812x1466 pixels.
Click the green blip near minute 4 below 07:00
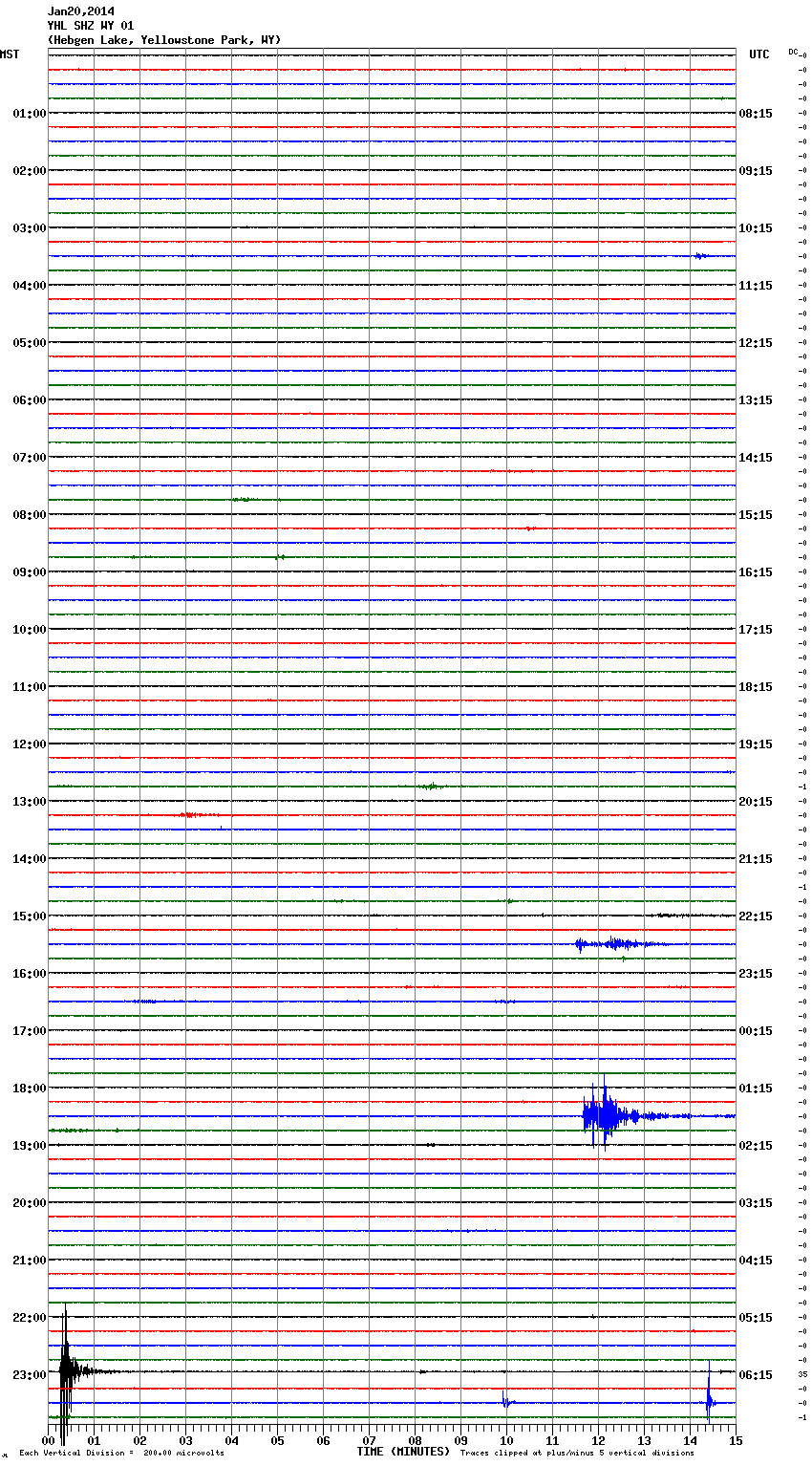pyautogui.click(x=243, y=500)
